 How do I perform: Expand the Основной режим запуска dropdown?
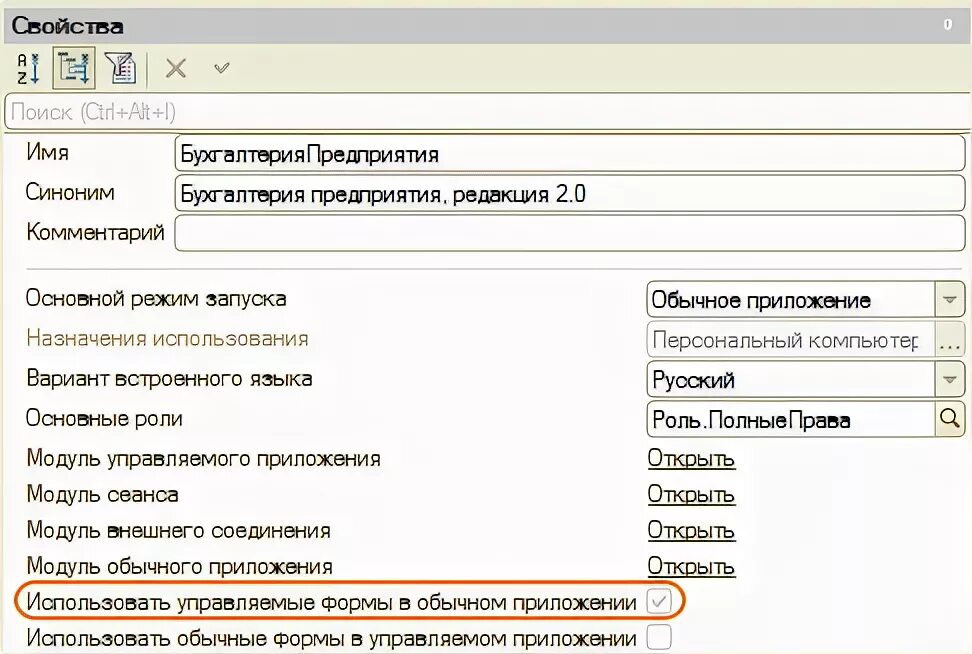coord(949,300)
